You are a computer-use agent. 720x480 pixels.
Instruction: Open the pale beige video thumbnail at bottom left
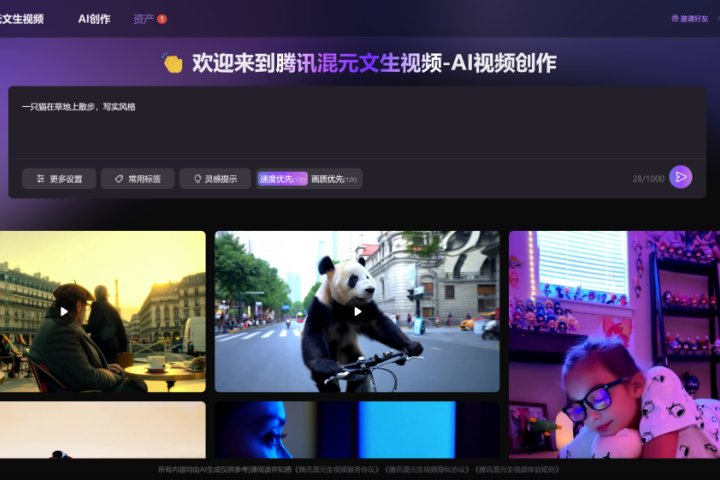pos(103,430)
